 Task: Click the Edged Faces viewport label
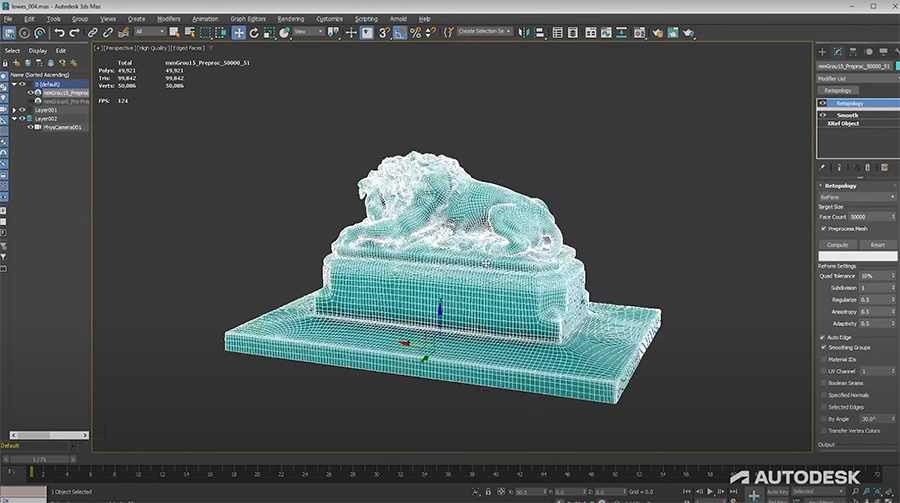pos(188,48)
